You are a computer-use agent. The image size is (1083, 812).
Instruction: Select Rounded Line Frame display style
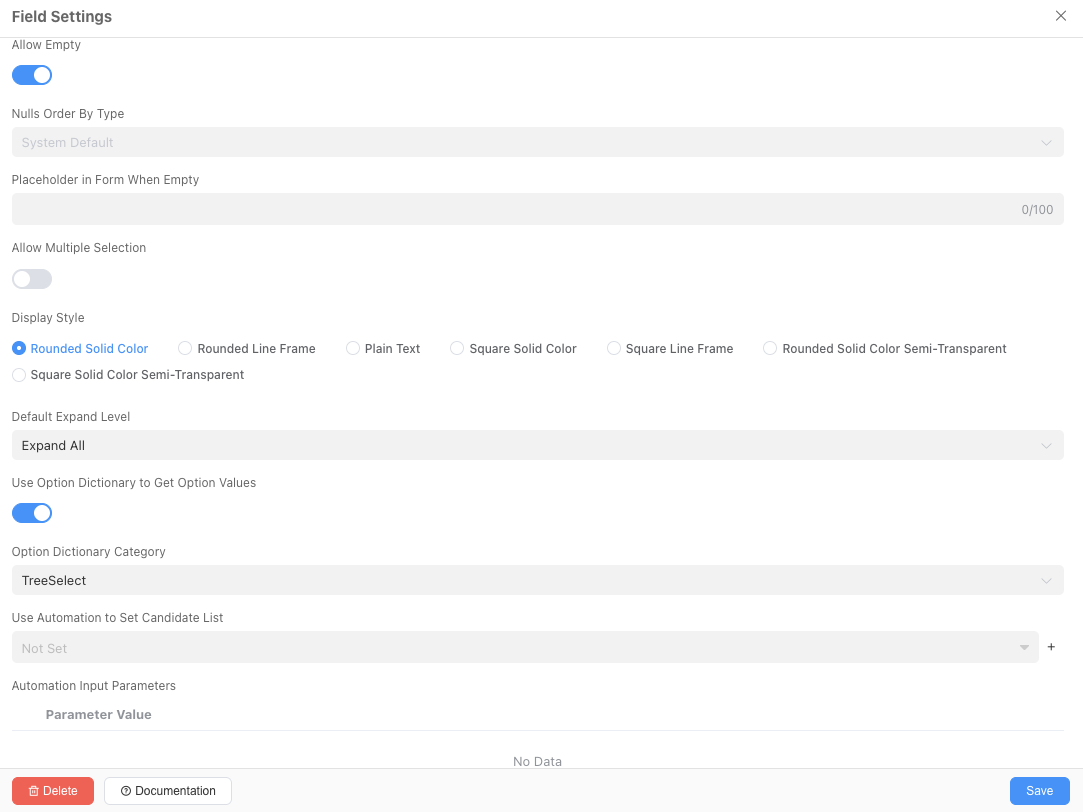185,349
